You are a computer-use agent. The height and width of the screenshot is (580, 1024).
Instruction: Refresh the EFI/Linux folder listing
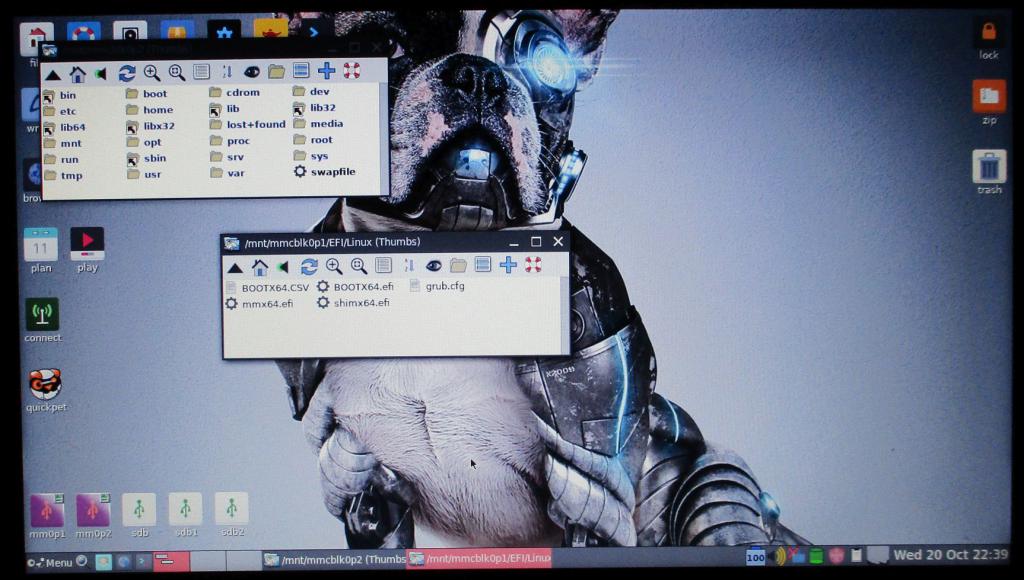[309, 266]
